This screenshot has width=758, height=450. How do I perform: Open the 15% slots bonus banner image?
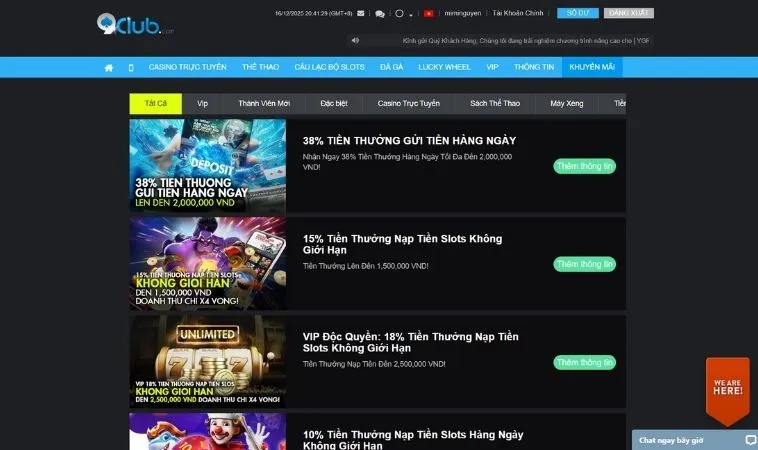(207, 263)
